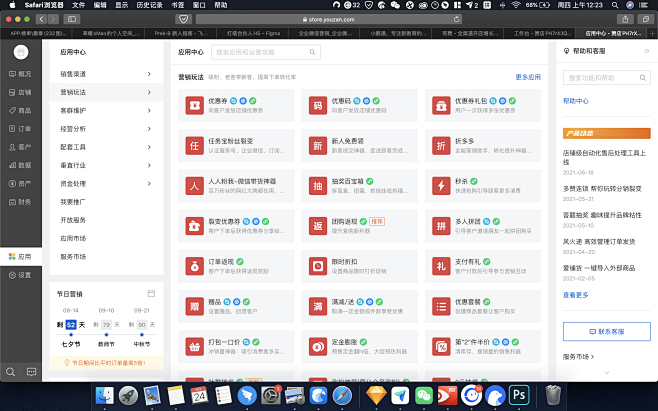The width and height of the screenshot is (658, 411).
Task: Open the 优惠码 app icon
Action: (318, 105)
